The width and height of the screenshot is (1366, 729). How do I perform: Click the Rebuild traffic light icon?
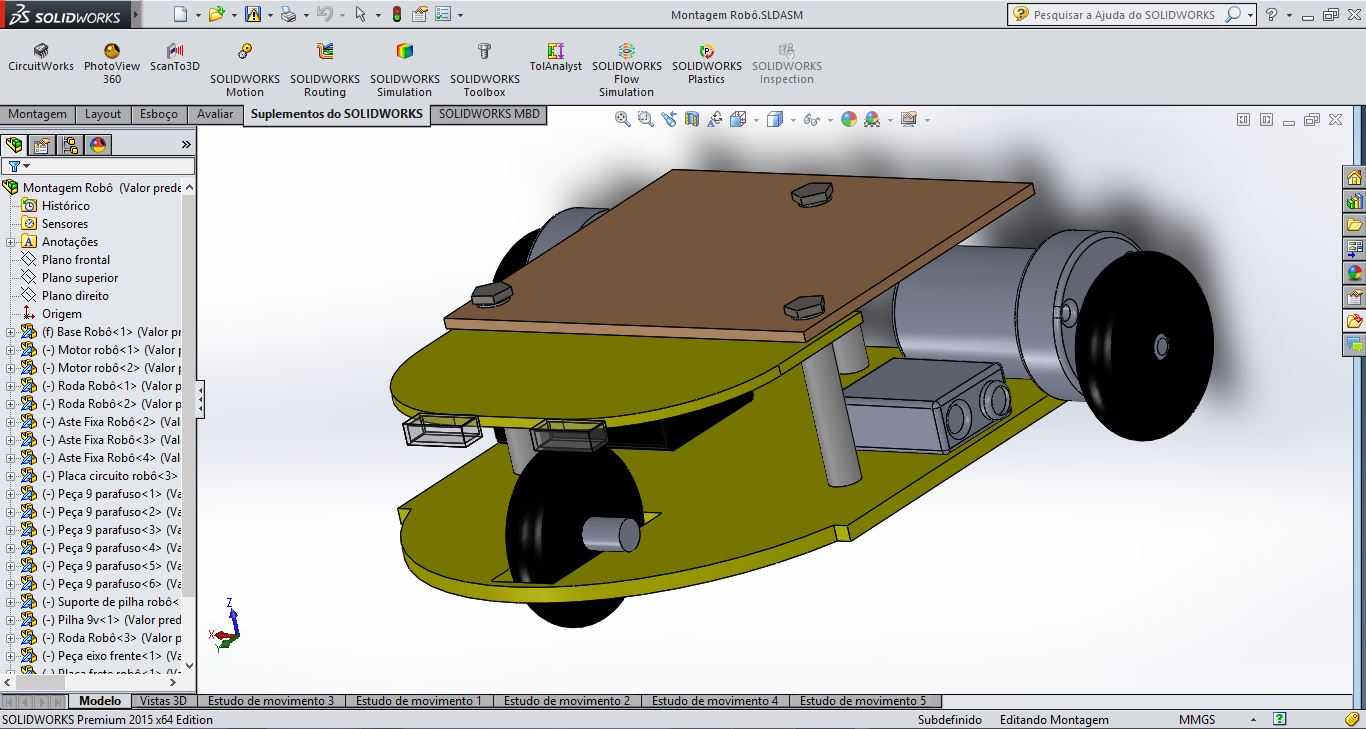397,14
